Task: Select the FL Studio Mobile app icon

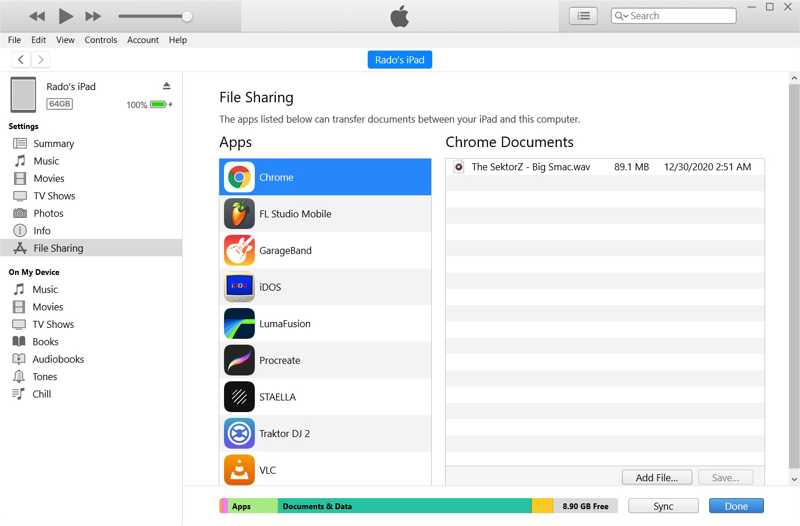Action: [x=239, y=214]
